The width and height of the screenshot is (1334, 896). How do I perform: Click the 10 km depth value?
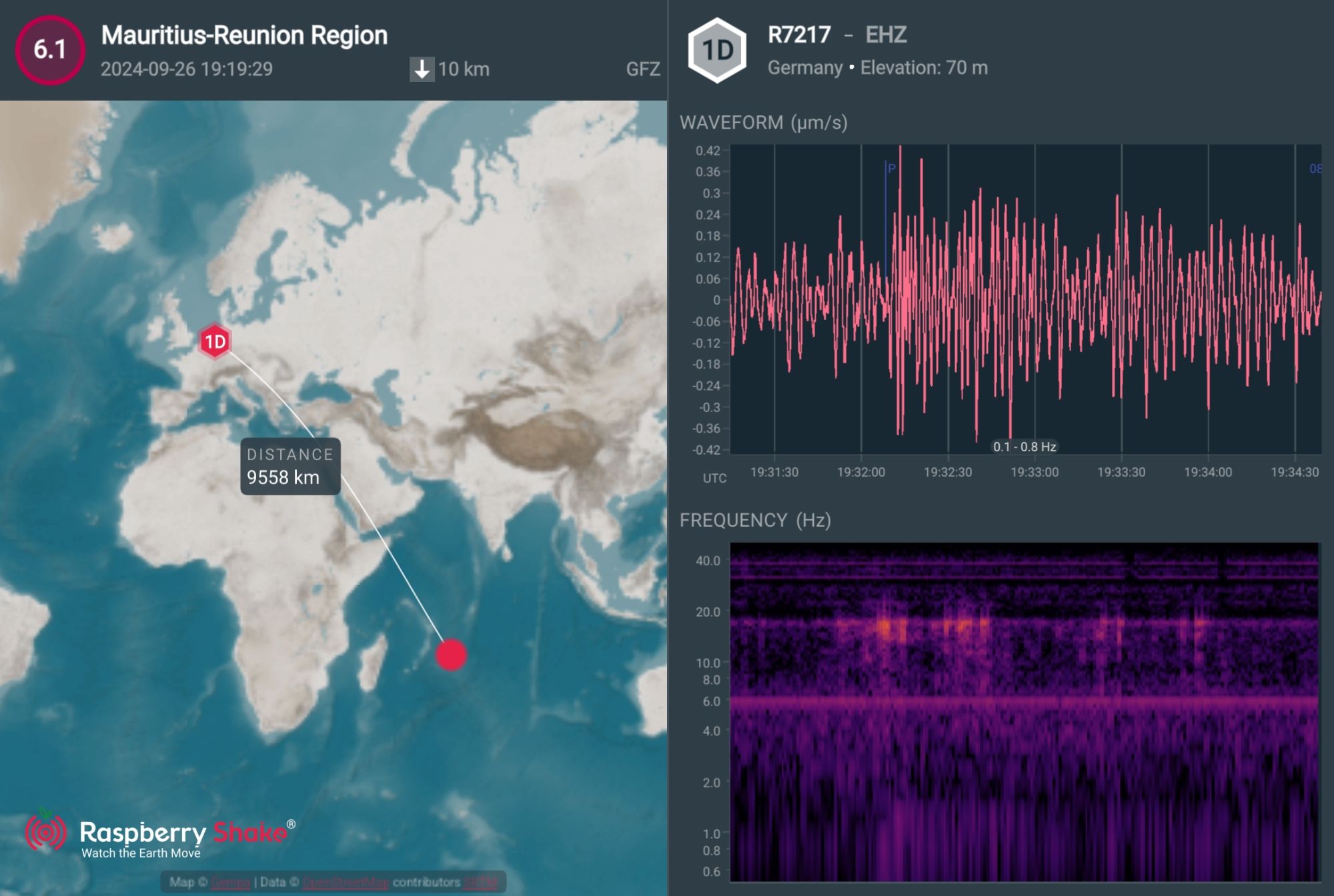coord(464,69)
